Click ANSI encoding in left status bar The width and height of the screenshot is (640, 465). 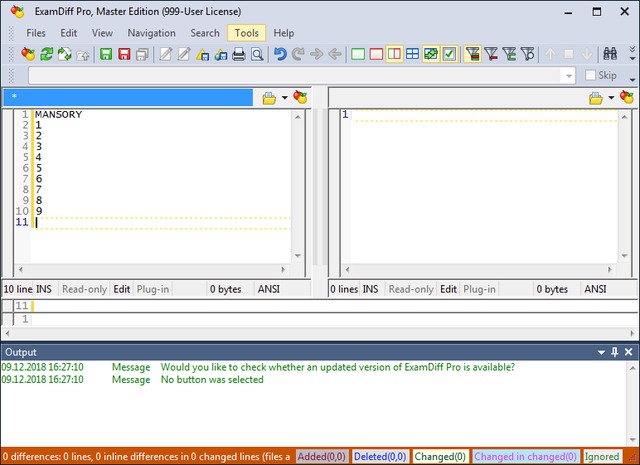[269, 289]
